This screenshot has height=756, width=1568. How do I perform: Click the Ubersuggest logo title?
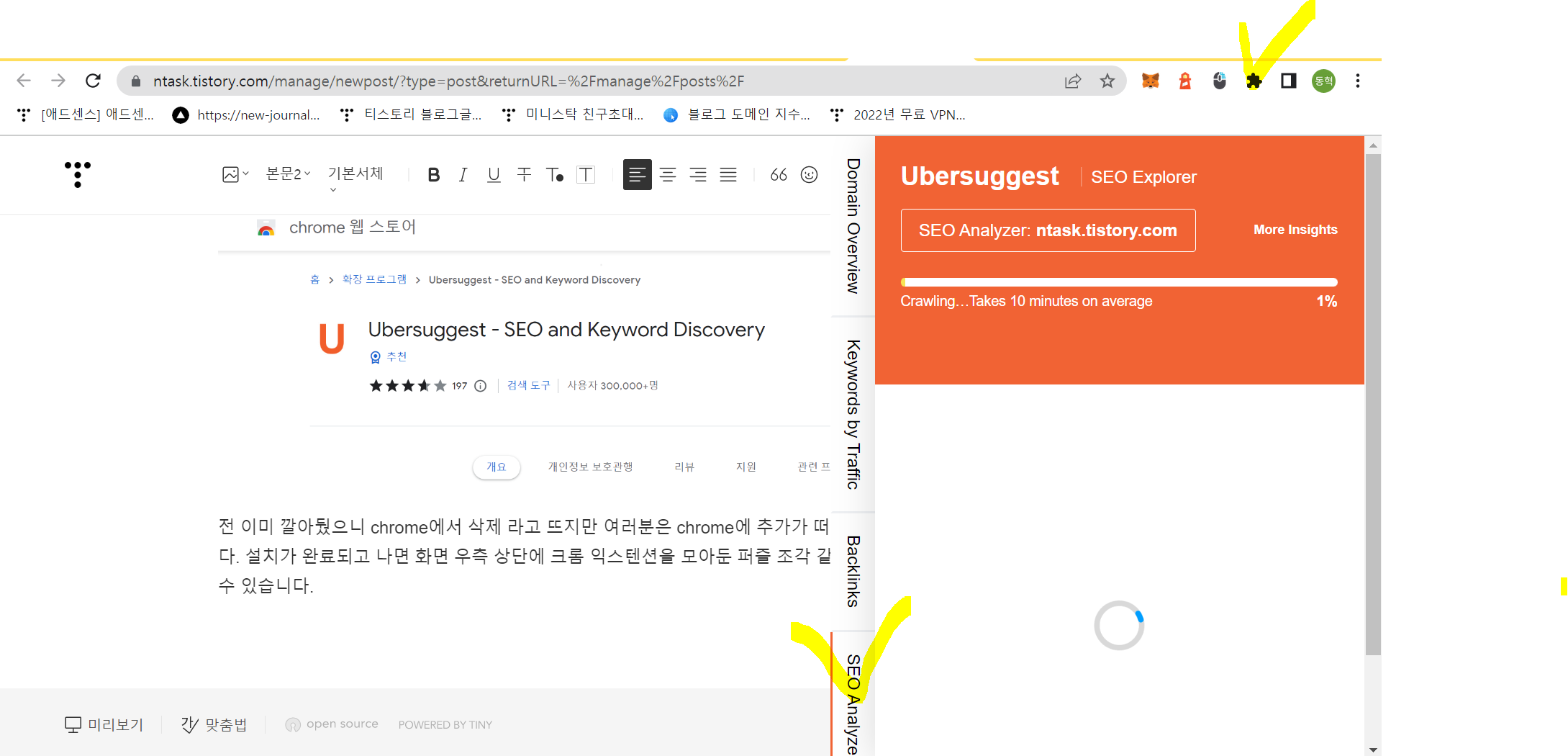(979, 176)
